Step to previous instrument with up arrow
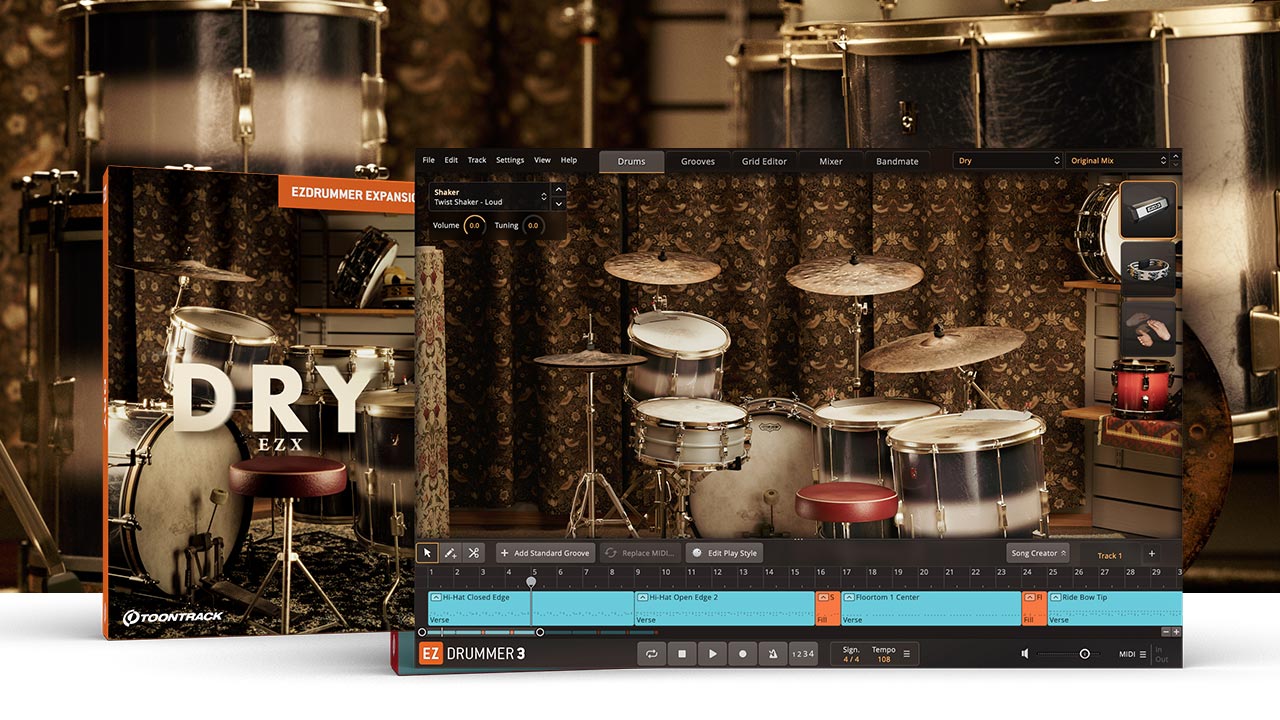 (x=558, y=190)
